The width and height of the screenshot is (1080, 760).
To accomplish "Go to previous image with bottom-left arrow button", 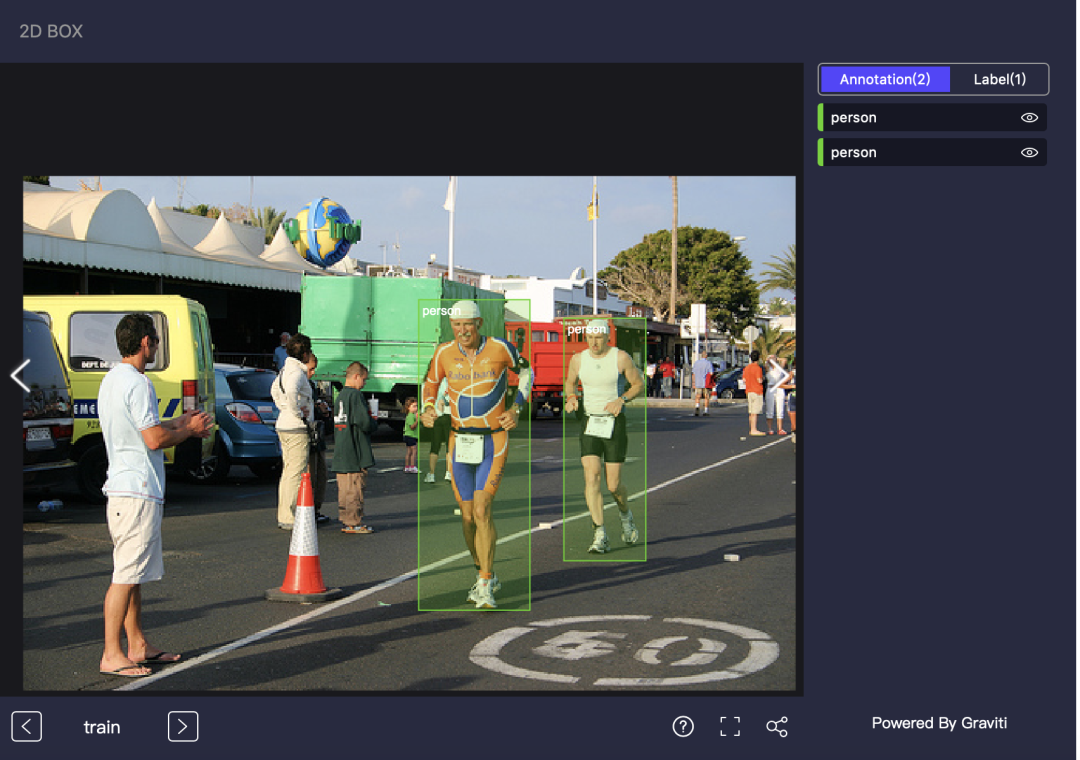I will (27, 726).
